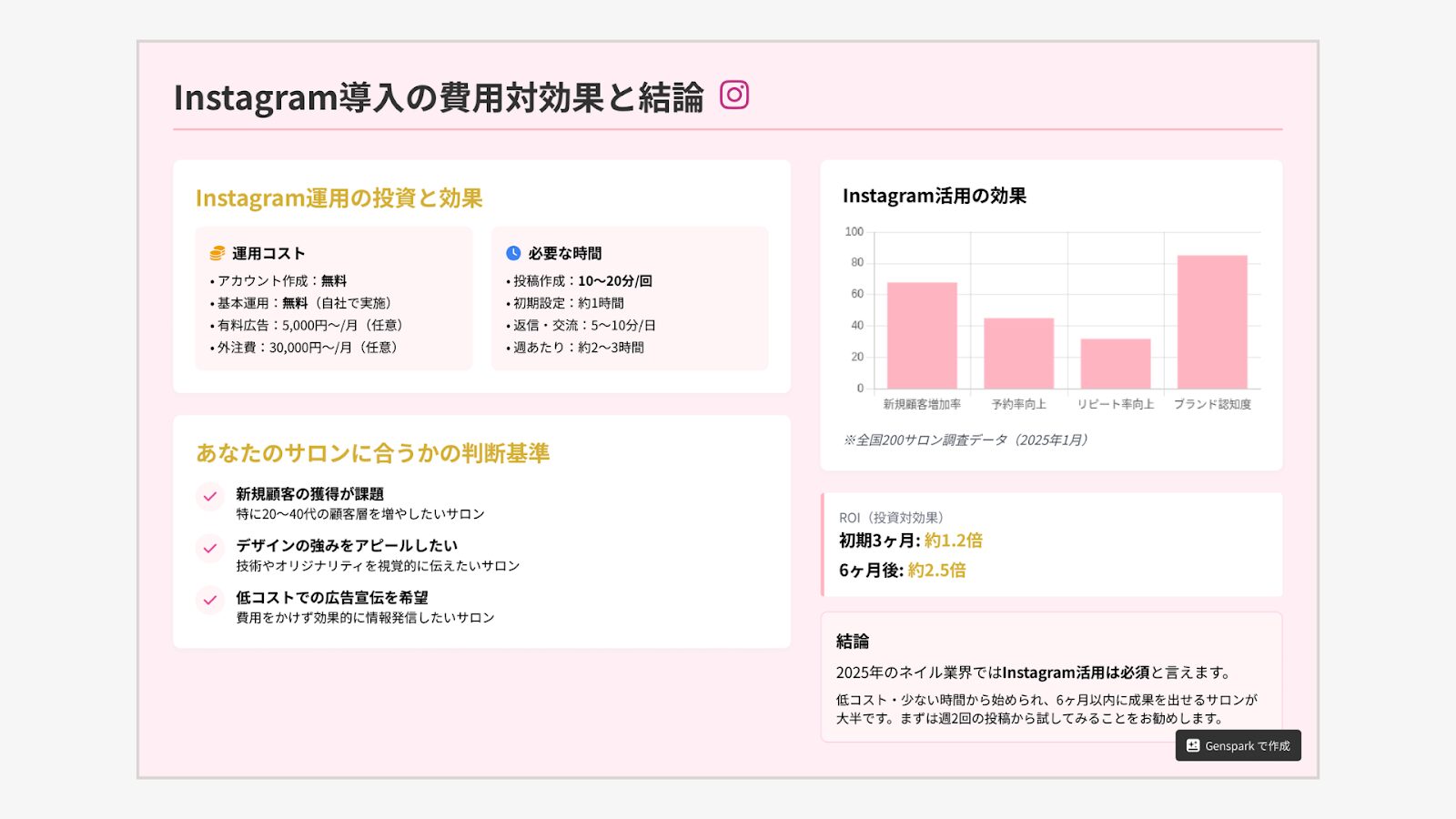Click the line 外注費：30,000円〜/月（任意）
The width and height of the screenshot is (1456, 819).
coord(307,347)
